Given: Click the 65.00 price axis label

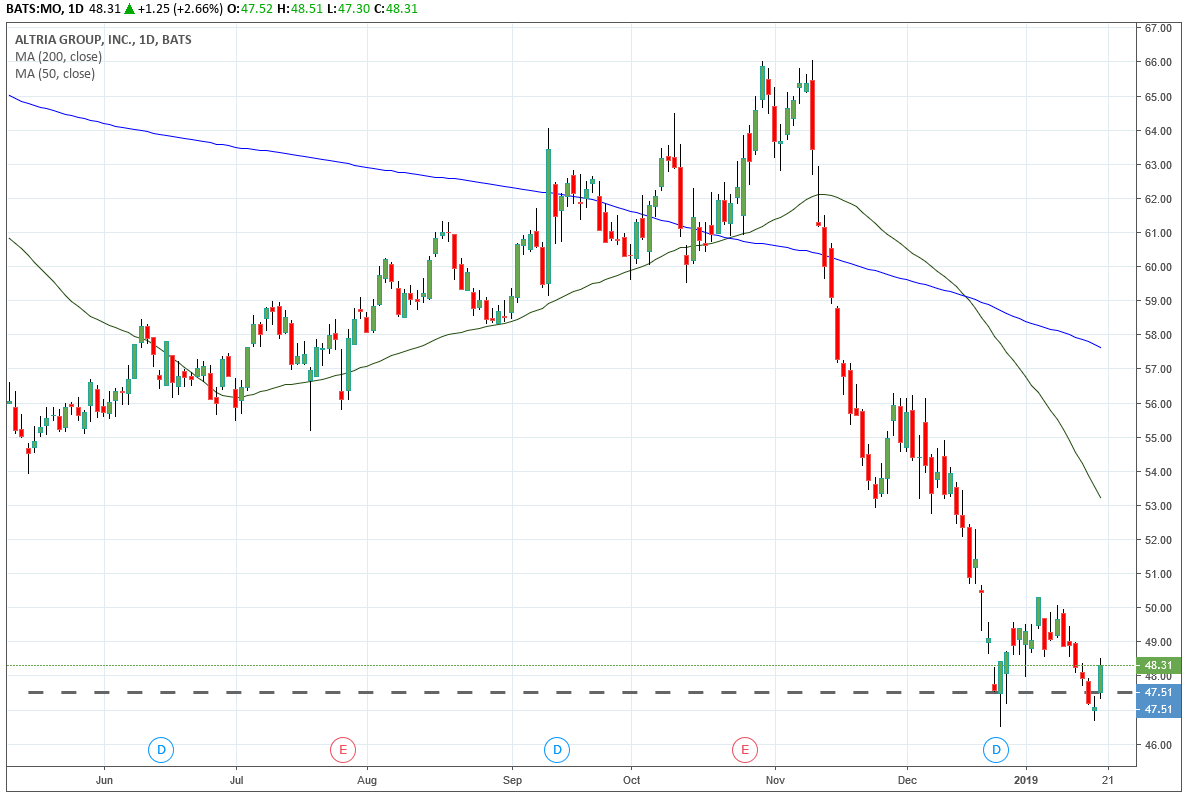Looking at the screenshot, I should (1158, 97).
